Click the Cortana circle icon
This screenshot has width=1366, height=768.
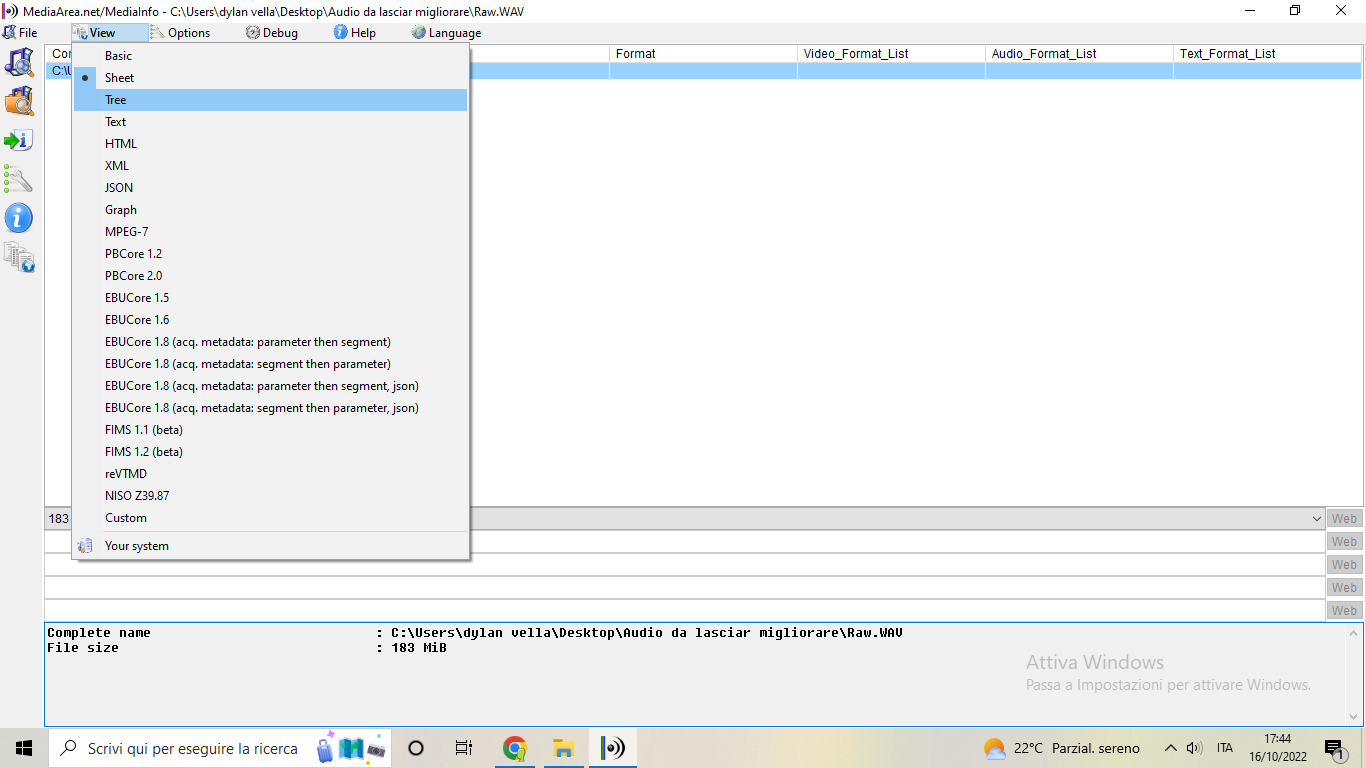pyautogui.click(x=417, y=748)
